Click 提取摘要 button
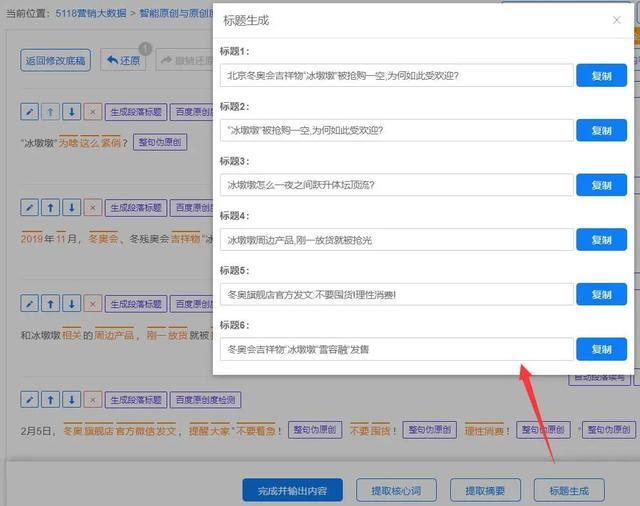 click(x=485, y=490)
